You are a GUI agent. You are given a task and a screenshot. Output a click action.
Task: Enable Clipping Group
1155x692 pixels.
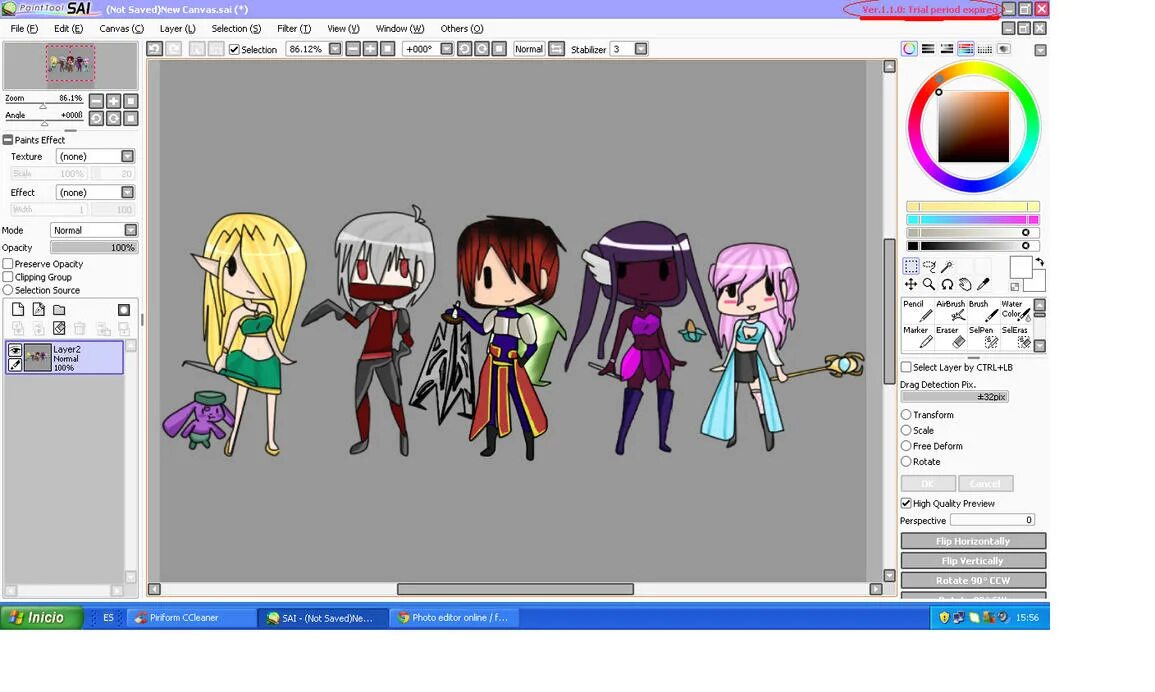pyautogui.click(x=8, y=277)
